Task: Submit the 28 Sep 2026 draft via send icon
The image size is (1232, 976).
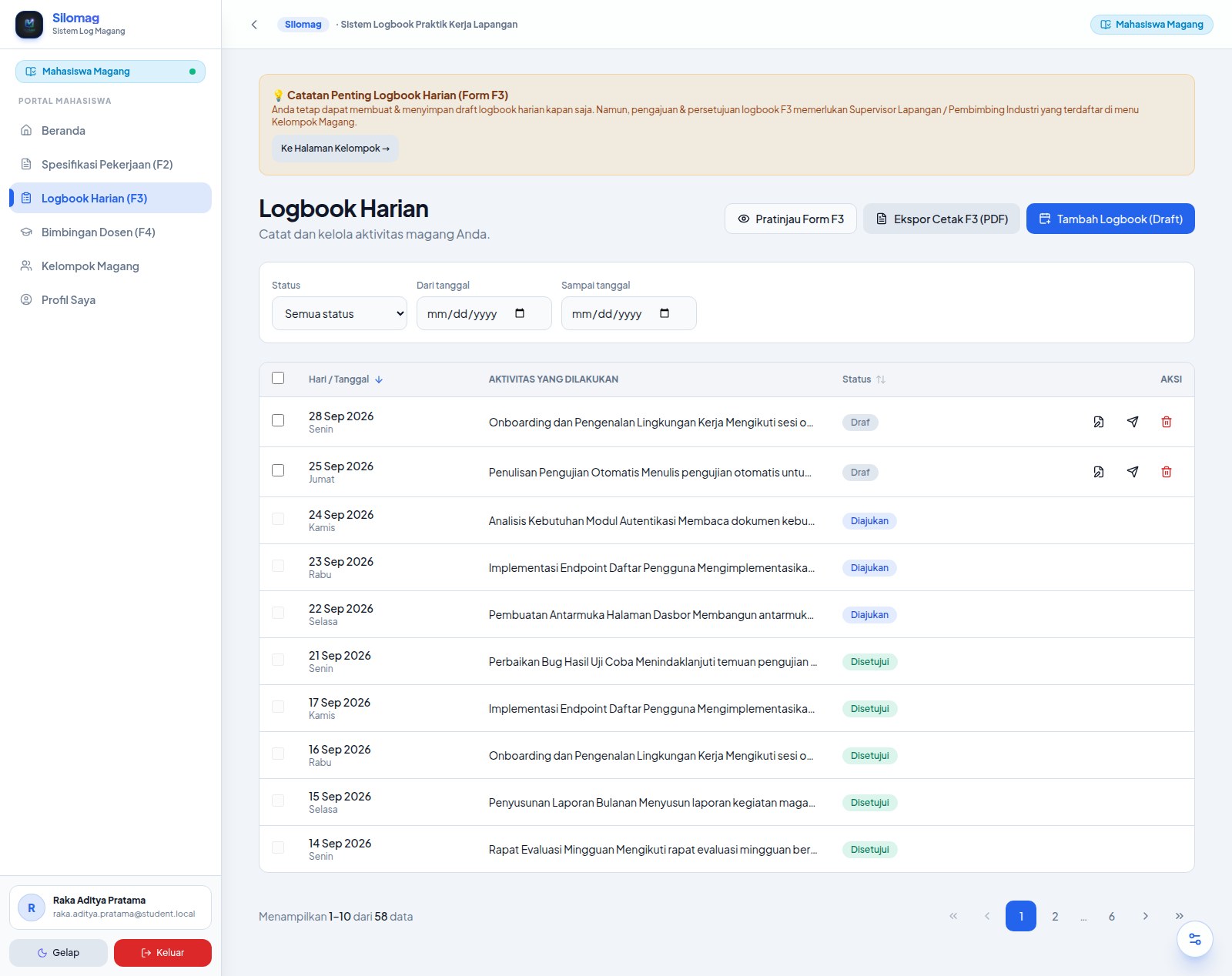Action: (1133, 422)
